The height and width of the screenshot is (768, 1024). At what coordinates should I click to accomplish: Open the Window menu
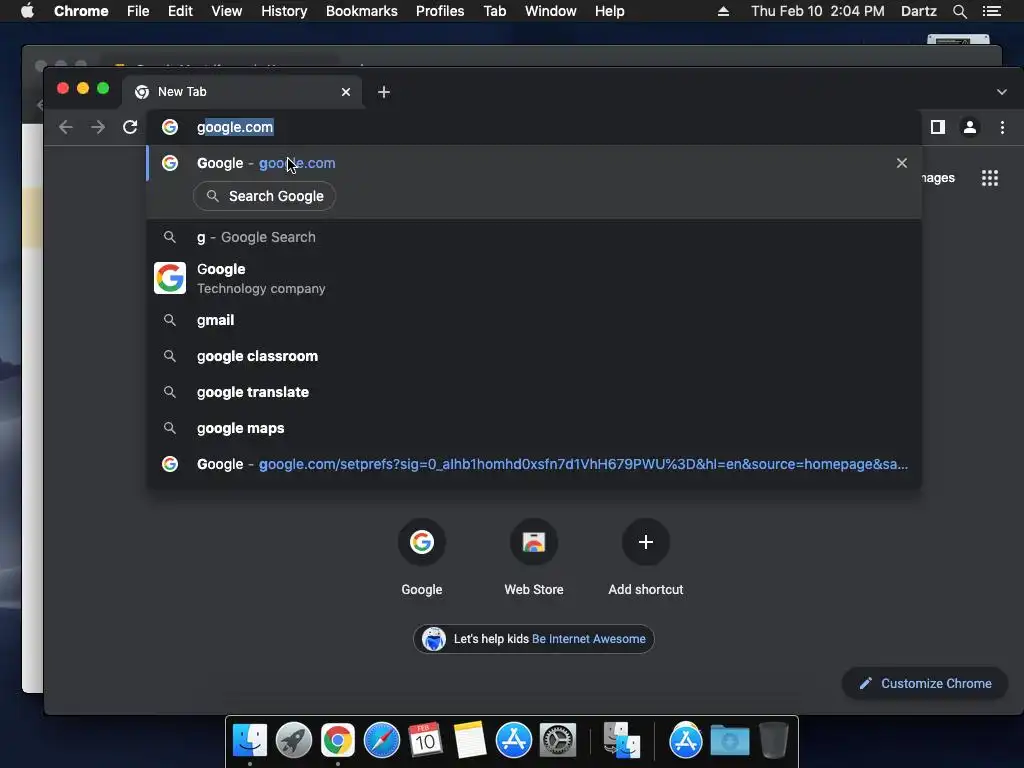pos(551,11)
